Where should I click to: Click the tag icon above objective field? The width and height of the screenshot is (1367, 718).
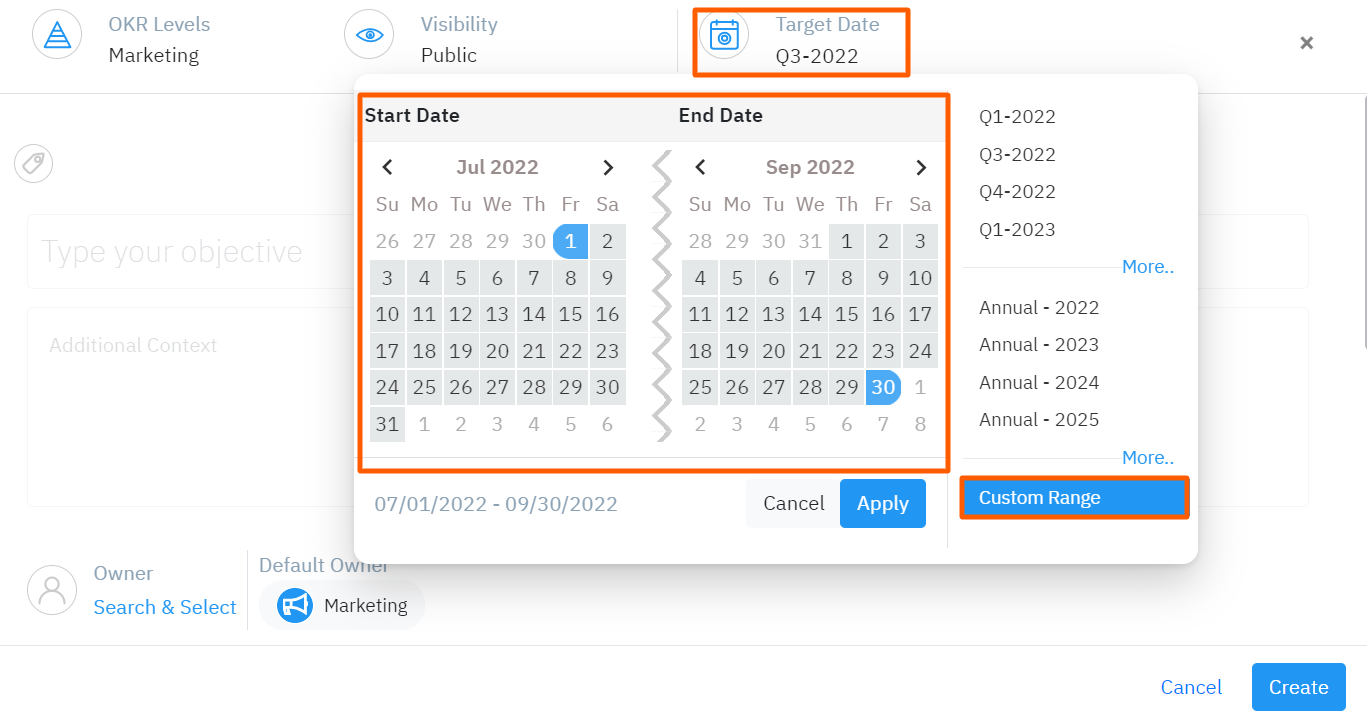[34, 163]
